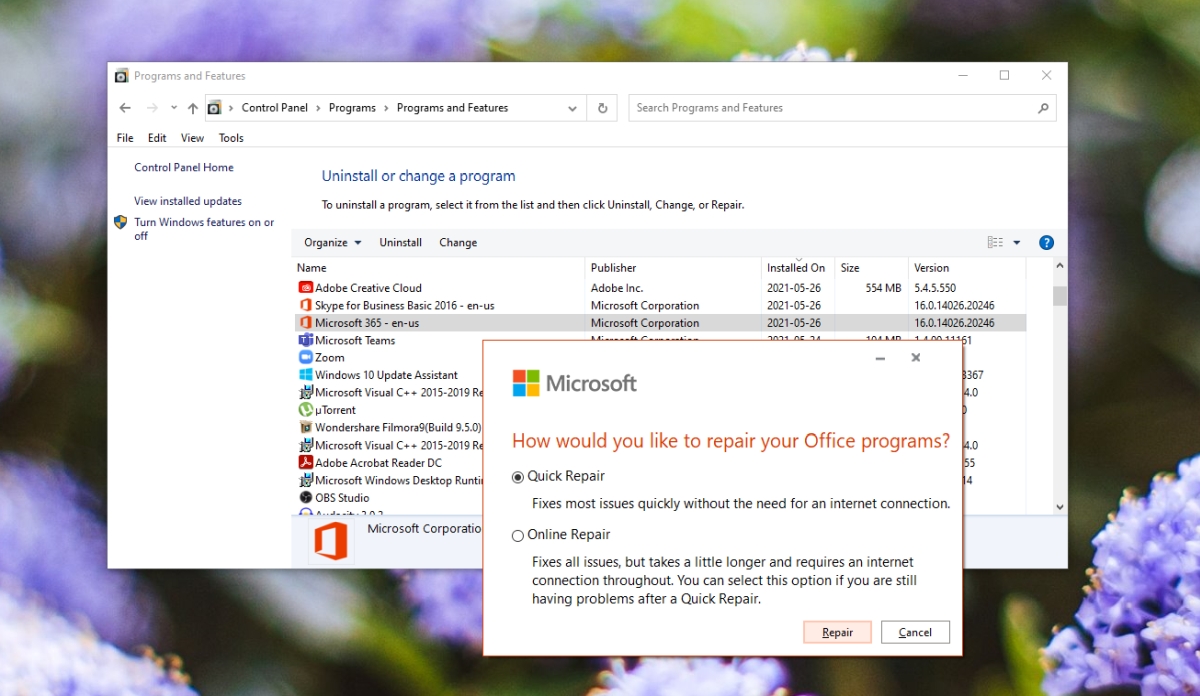Select the Online Repair radio option
The height and width of the screenshot is (696, 1200).
(518, 535)
